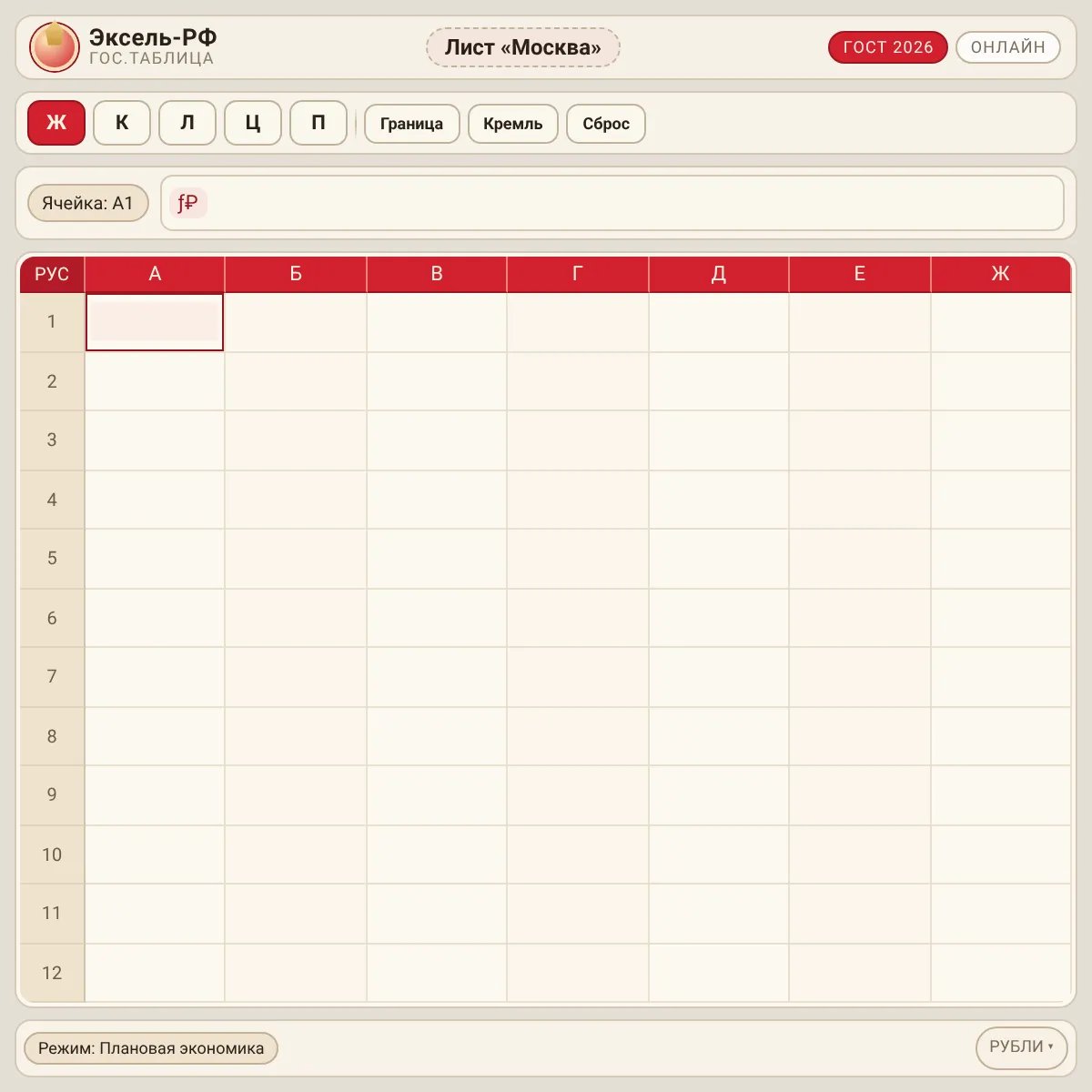Toggle the bold Ж formatting button
Image resolution: width=1092 pixels, height=1092 pixels.
point(56,123)
